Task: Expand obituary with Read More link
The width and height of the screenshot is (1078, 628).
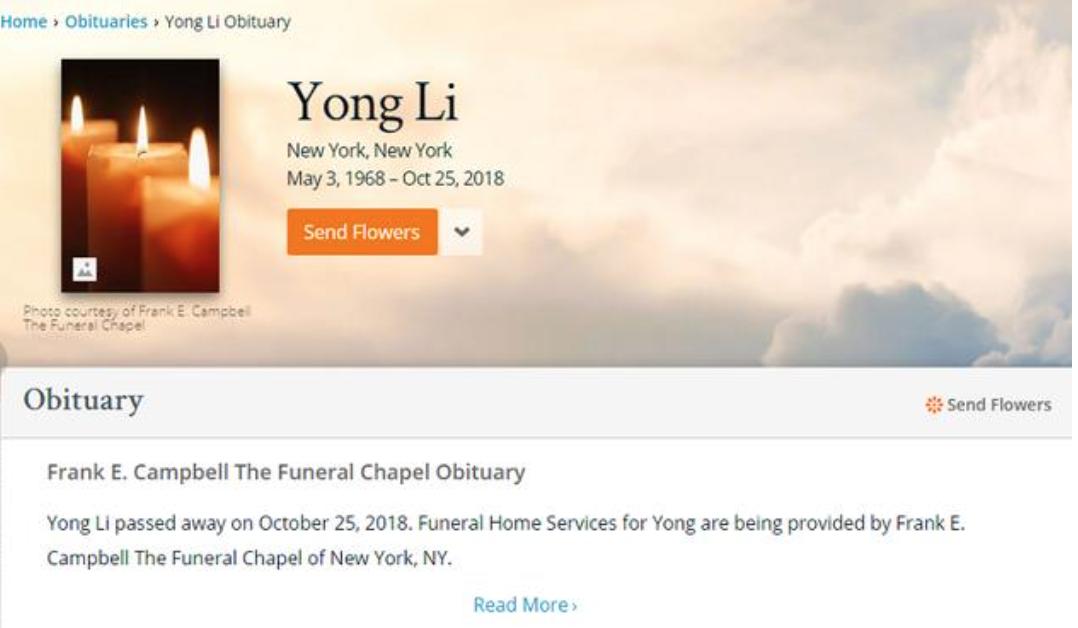Action: (x=520, y=605)
